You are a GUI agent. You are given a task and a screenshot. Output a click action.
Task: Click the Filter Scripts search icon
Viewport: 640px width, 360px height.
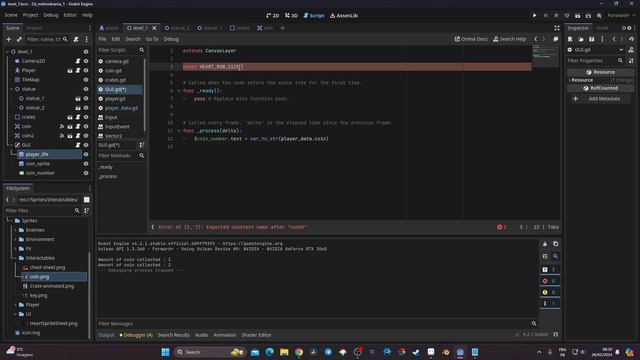point(142,50)
